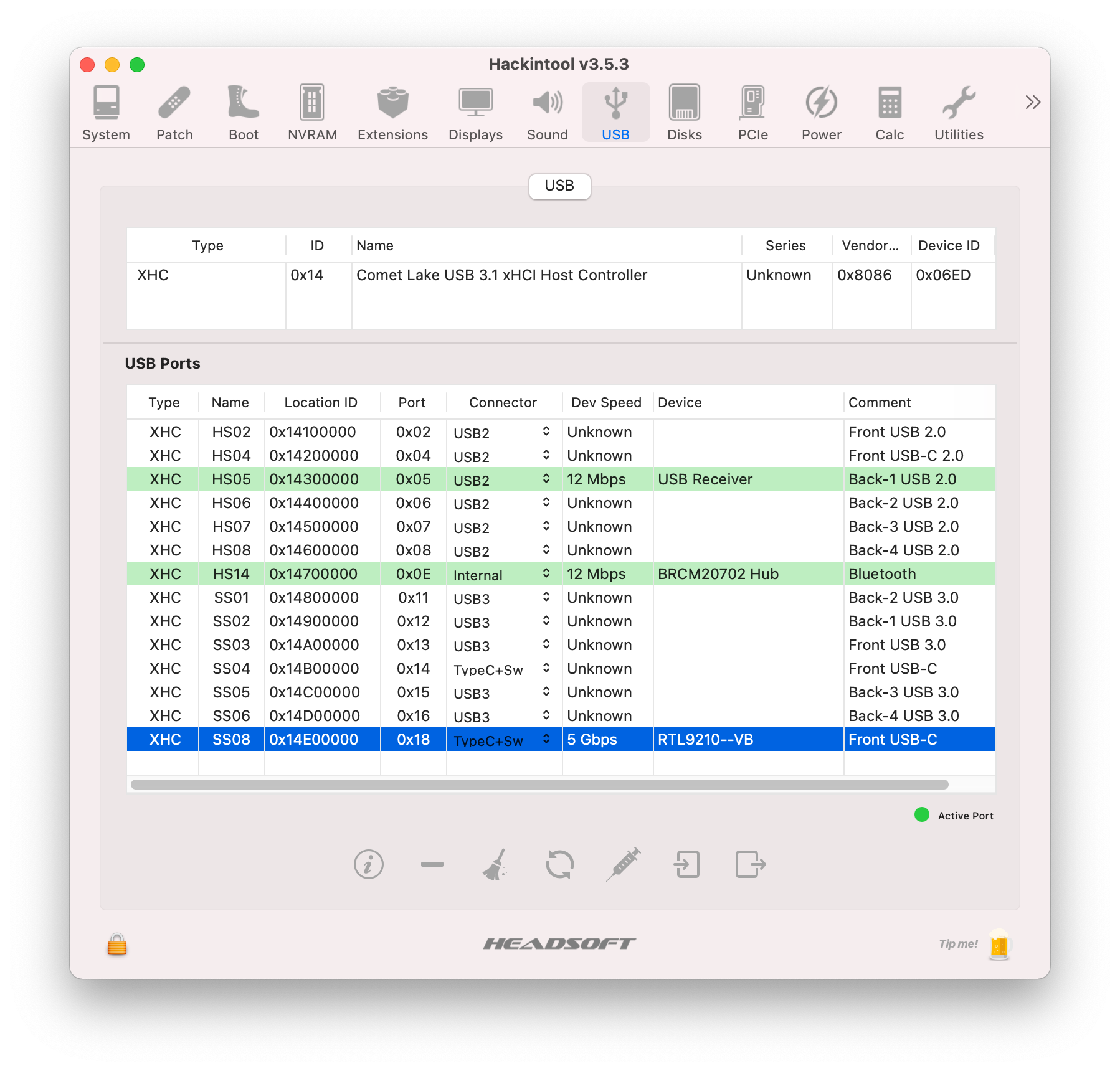The height and width of the screenshot is (1071, 1120).
Task: Click the orange padlock icon
Action: (x=117, y=944)
